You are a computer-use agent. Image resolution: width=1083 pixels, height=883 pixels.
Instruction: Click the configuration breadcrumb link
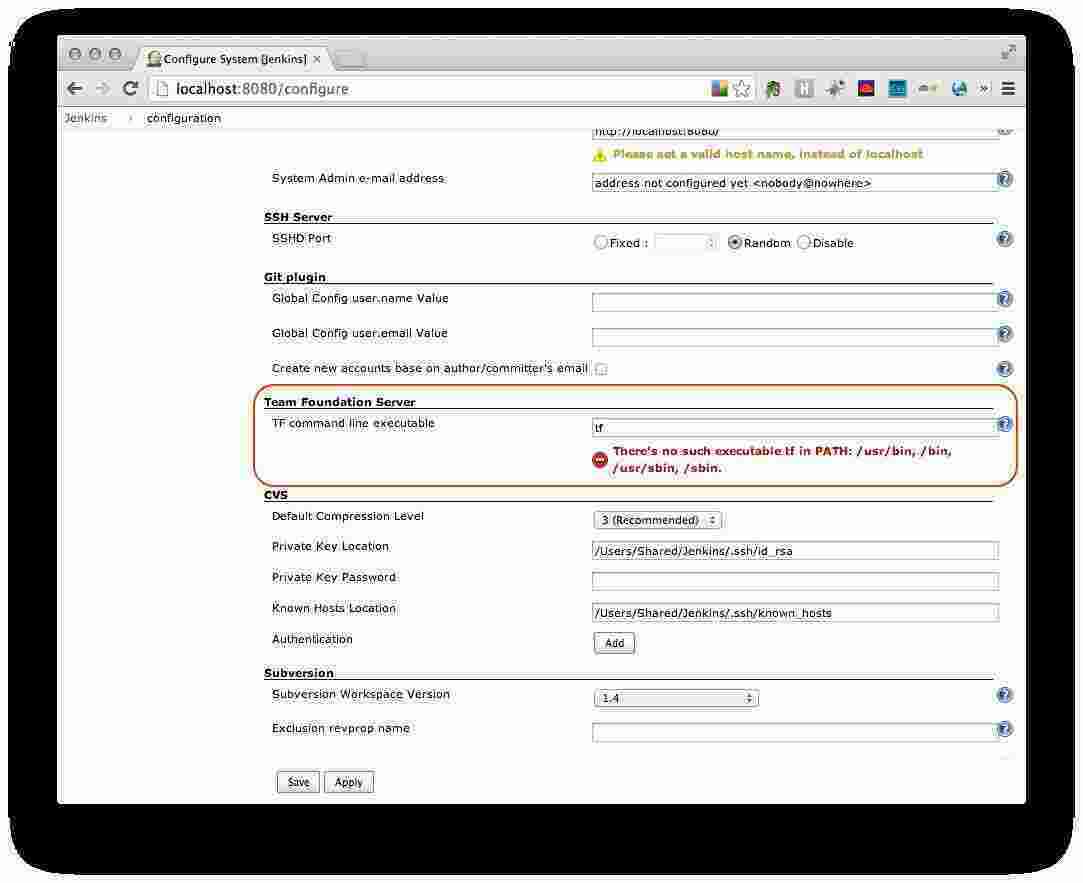(x=184, y=118)
